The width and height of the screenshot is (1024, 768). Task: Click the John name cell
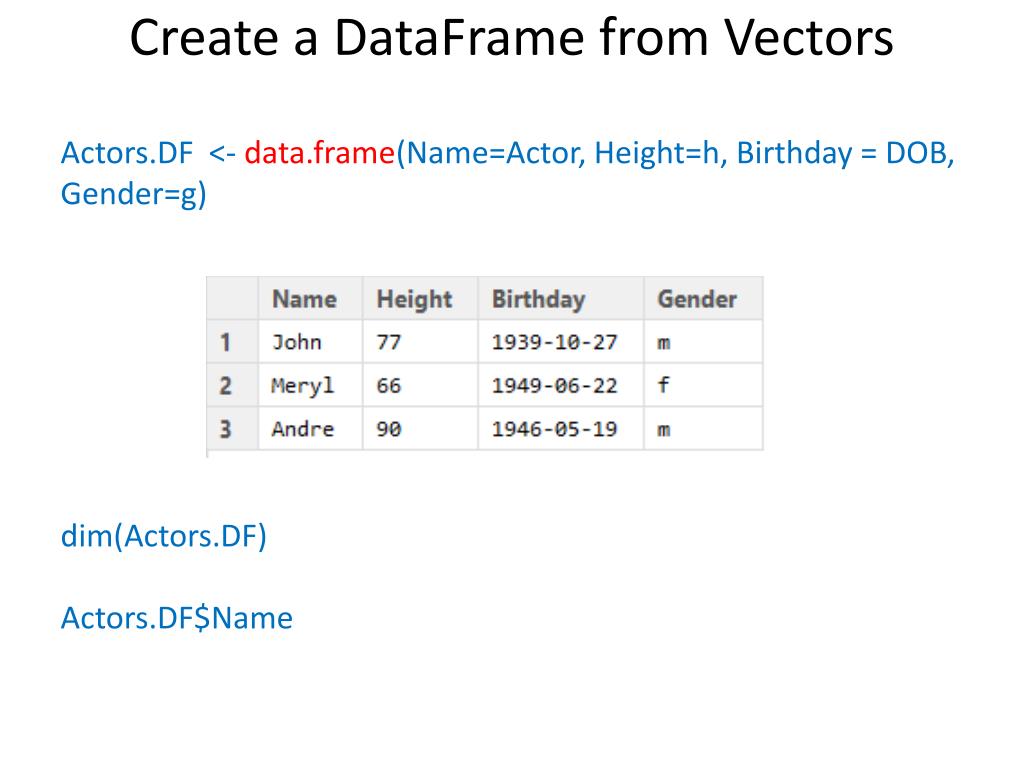click(x=310, y=342)
